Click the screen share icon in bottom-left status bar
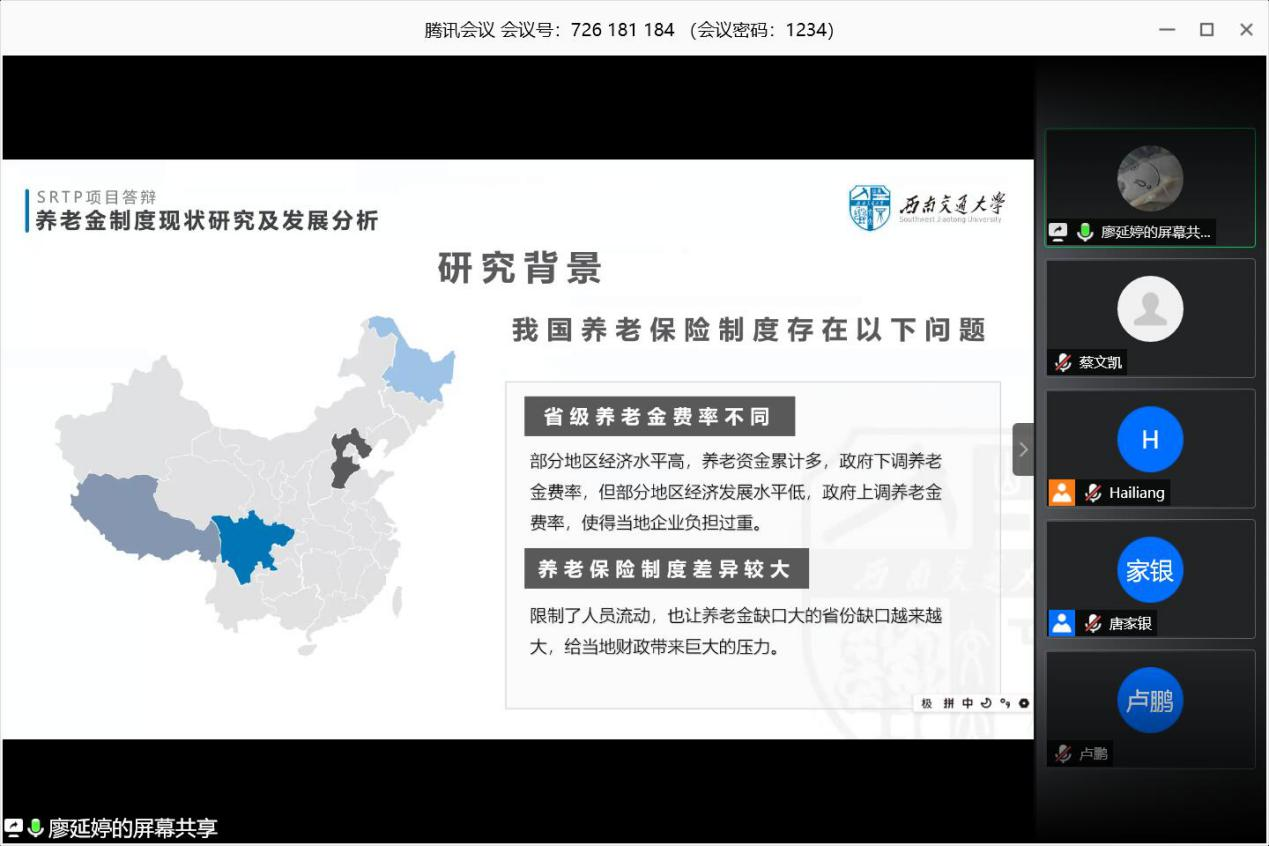The width and height of the screenshot is (1269, 846). click(x=14, y=827)
